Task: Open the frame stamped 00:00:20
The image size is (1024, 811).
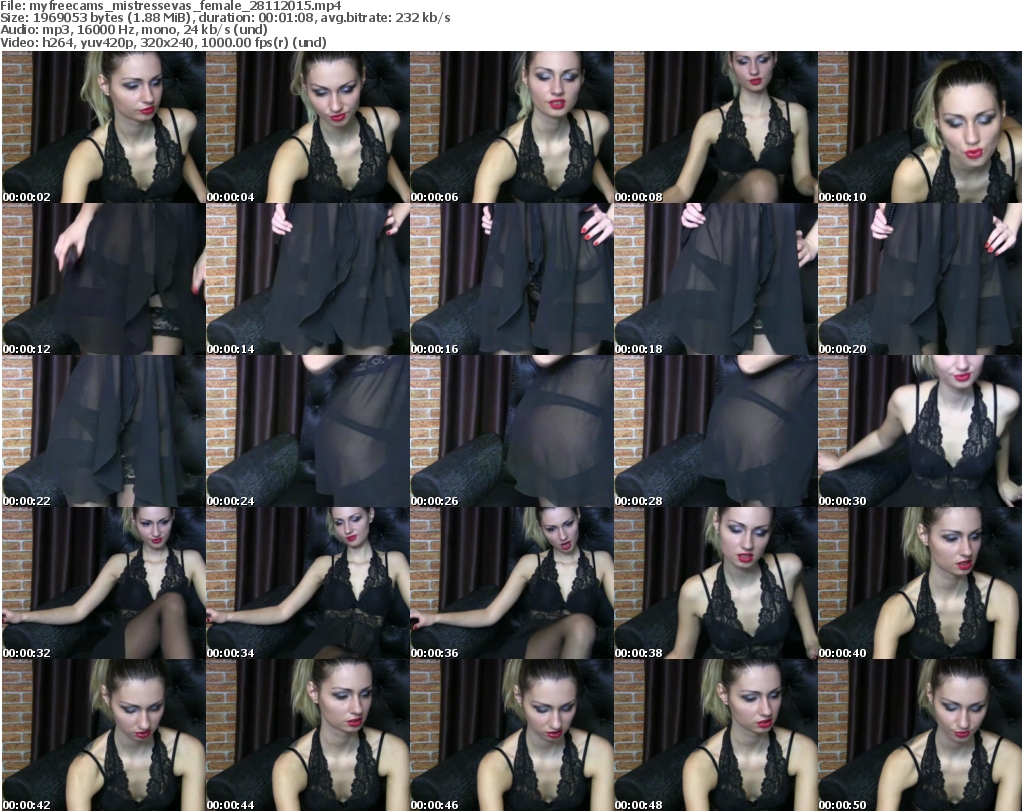Action: pyautogui.click(x=920, y=279)
